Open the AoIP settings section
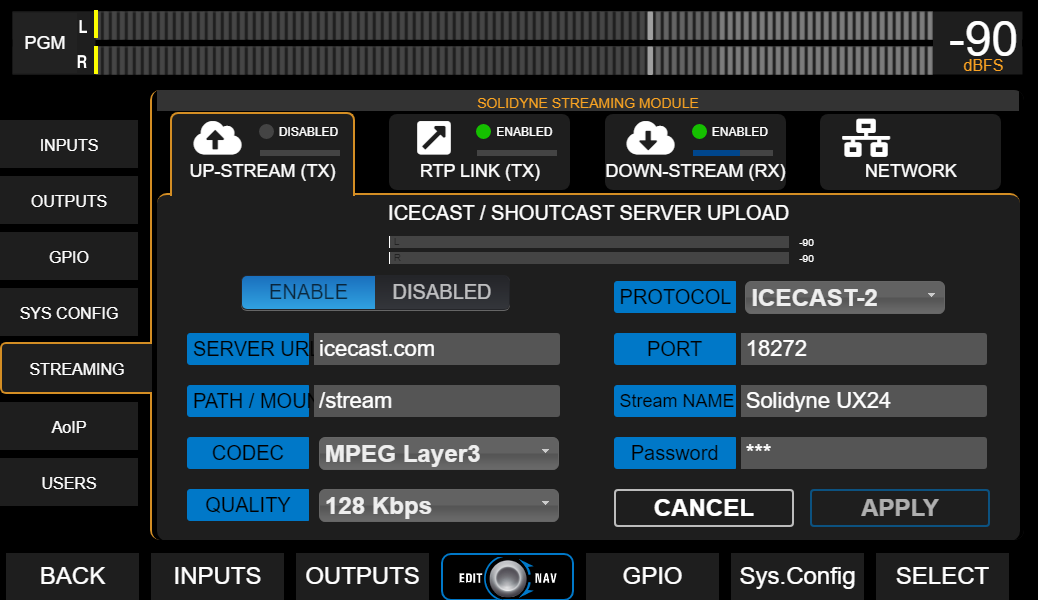1038x601 pixels. pyautogui.click(x=70, y=426)
